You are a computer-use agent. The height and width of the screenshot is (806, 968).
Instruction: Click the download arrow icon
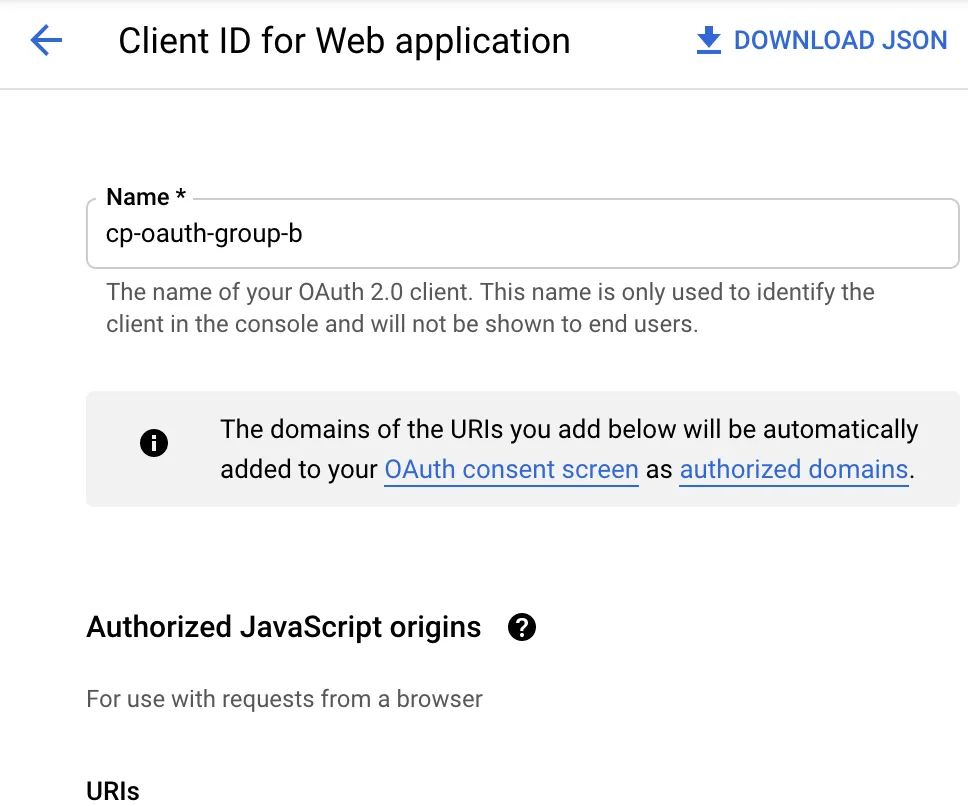click(708, 41)
